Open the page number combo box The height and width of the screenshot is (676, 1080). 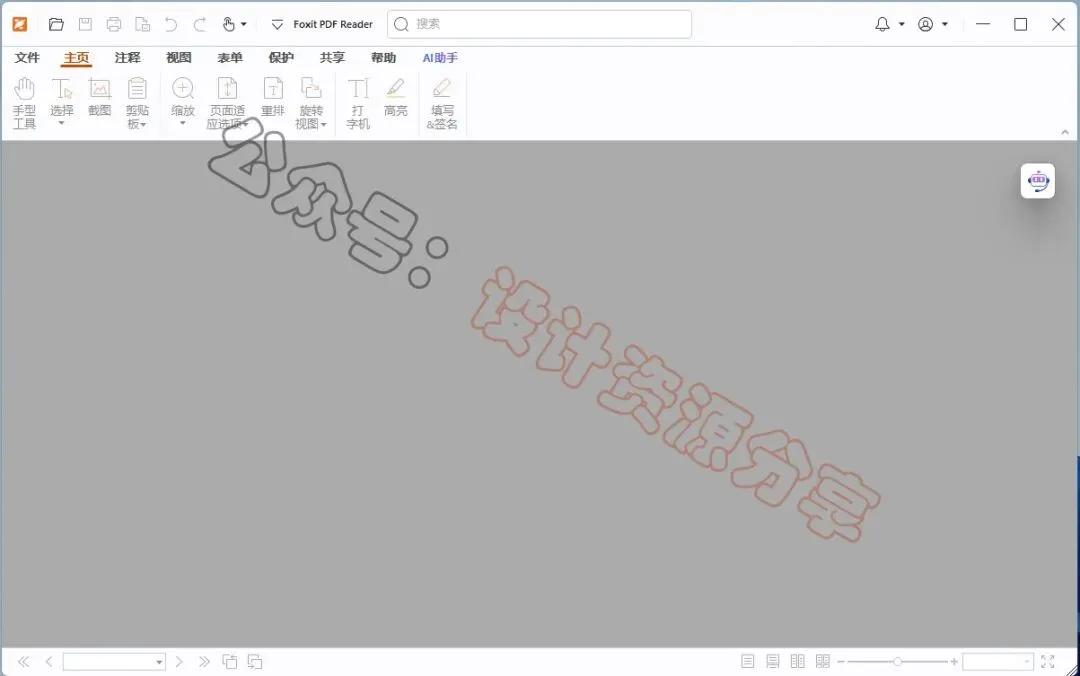click(114, 662)
